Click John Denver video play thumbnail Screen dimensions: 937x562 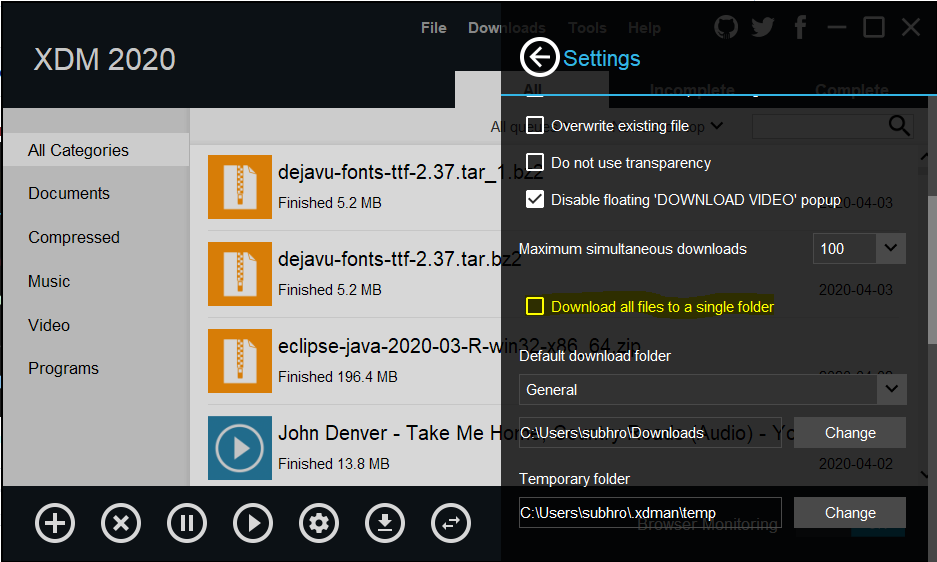[x=240, y=448]
